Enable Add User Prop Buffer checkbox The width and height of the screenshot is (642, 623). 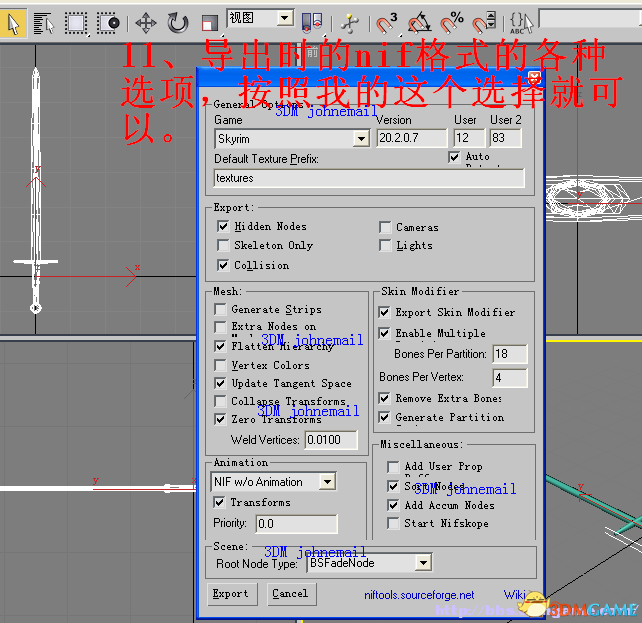(x=393, y=467)
